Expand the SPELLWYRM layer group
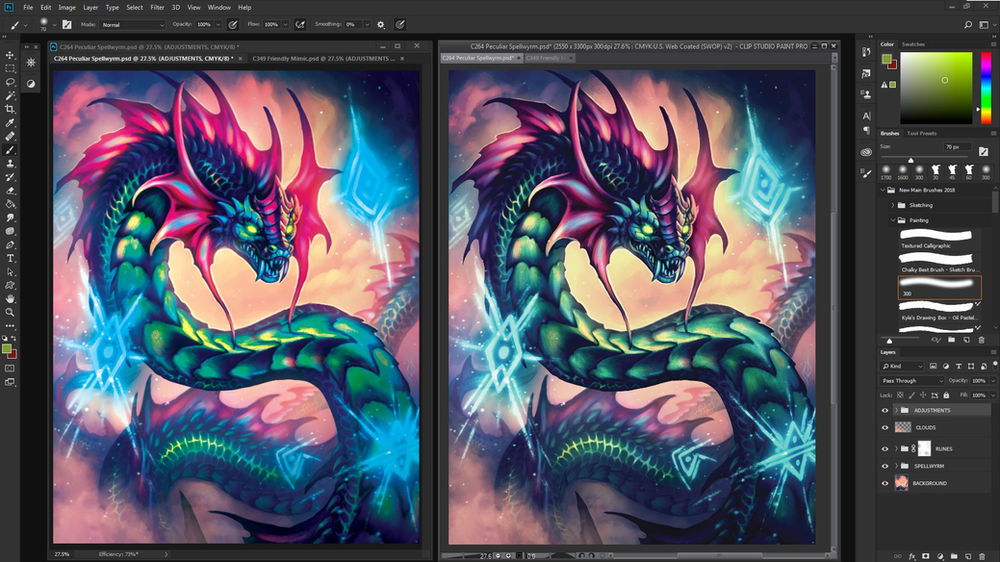The height and width of the screenshot is (562, 1000). (896, 466)
